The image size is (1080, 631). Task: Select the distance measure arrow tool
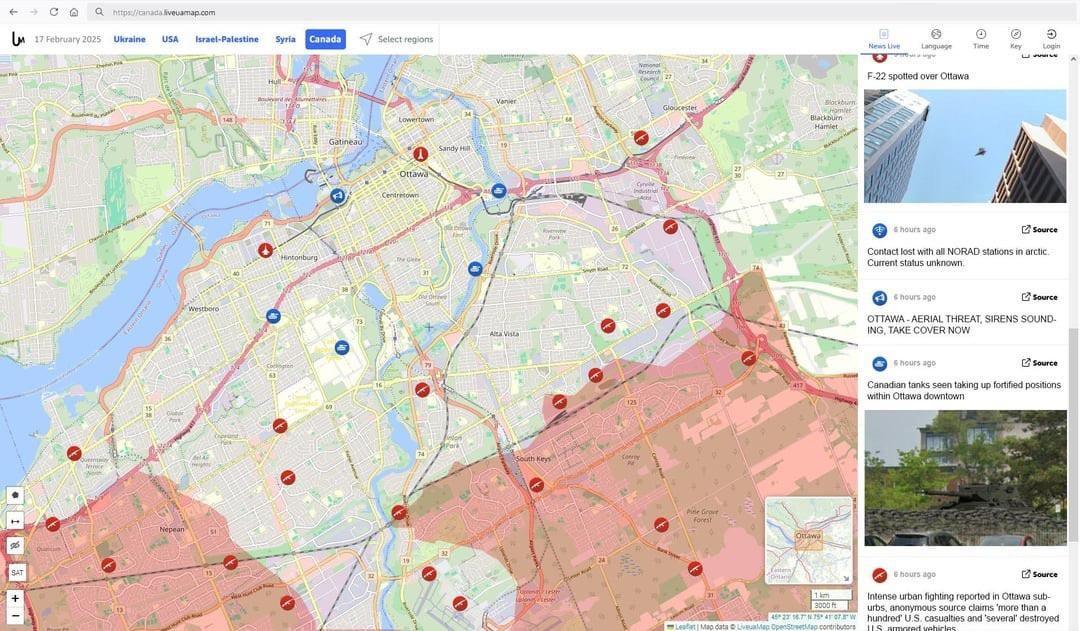tap(15, 521)
